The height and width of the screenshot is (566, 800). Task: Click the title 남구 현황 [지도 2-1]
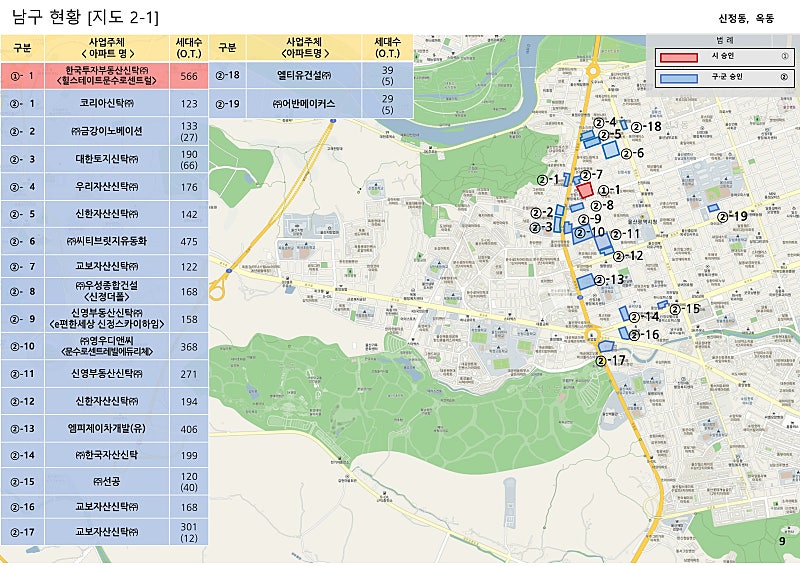(x=85, y=17)
